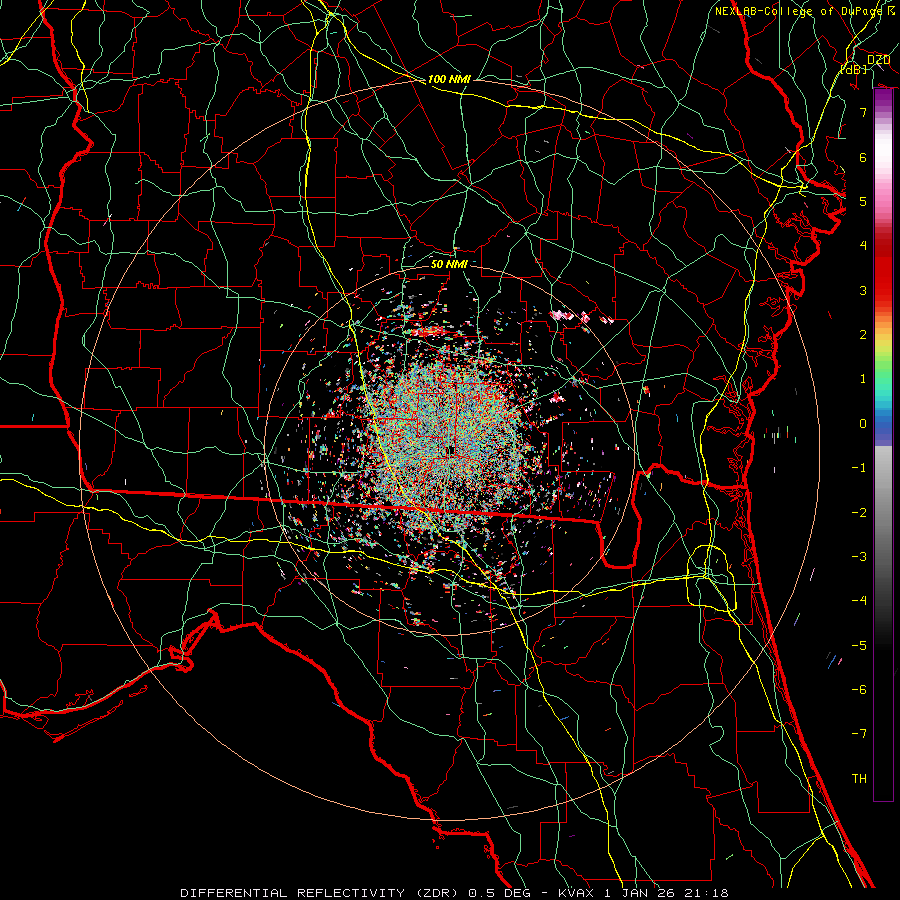Image resolution: width=900 pixels, height=900 pixels.
Task: Click the -3 value on the scale
Action: pyautogui.click(x=859, y=556)
